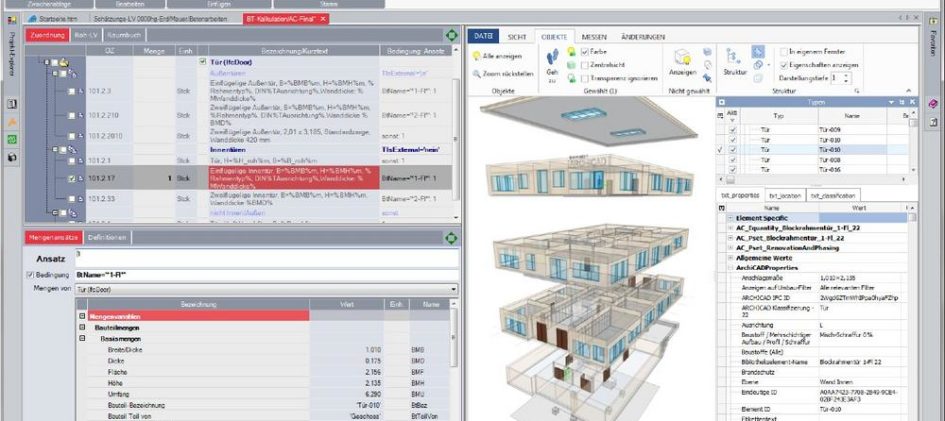
Task: Collapse the Mengenvariablen group
Action: point(84,316)
